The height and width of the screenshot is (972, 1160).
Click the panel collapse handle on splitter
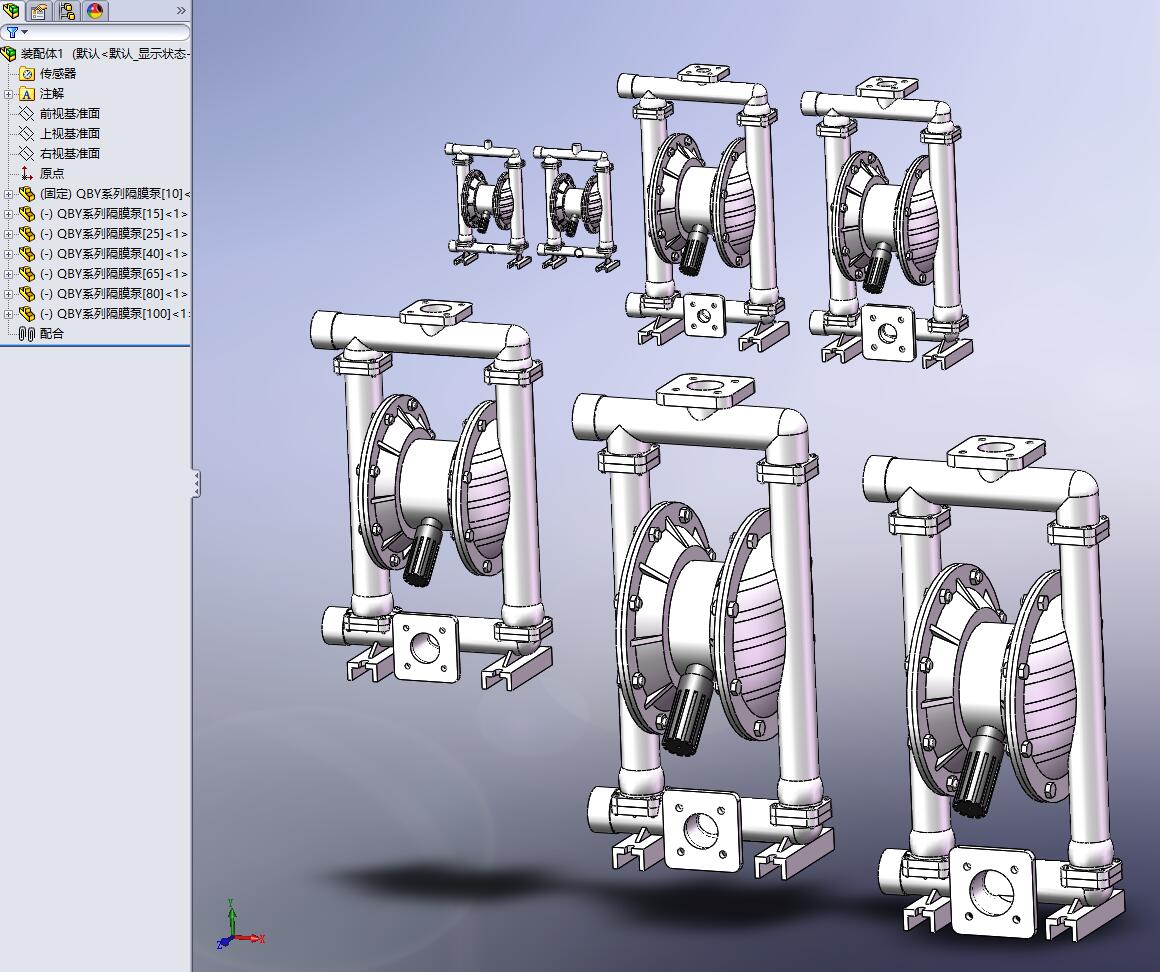tap(196, 484)
